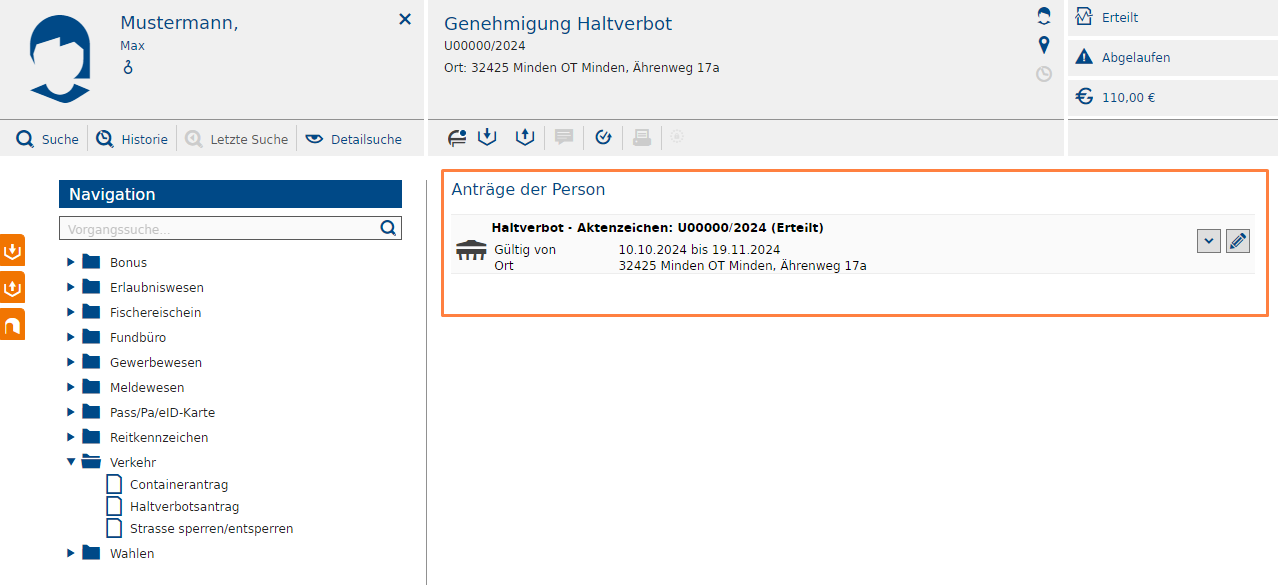The width and height of the screenshot is (1278, 585).
Task: Click into the Vorgangssuche input field
Action: pos(218,229)
